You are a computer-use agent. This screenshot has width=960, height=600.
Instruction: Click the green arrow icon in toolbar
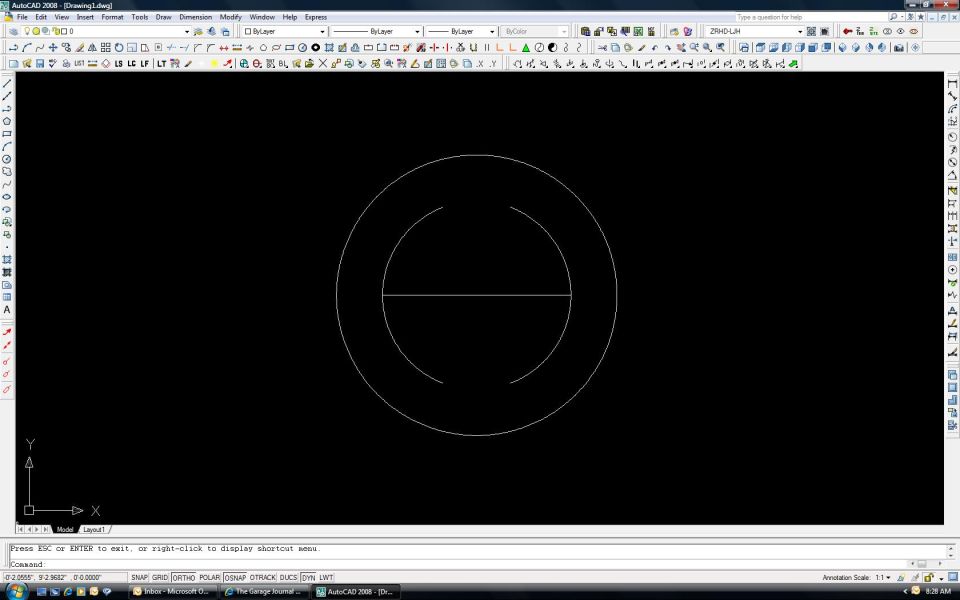(793, 63)
